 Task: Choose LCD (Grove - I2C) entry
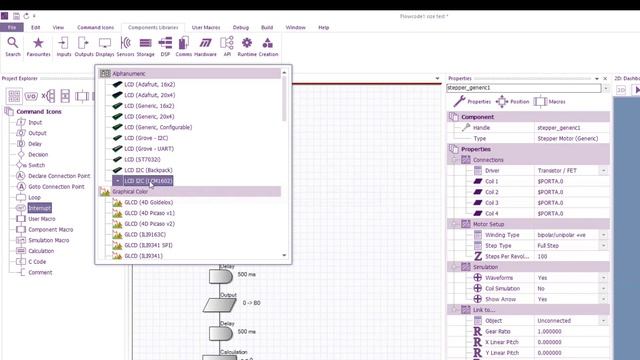[146, 138]
